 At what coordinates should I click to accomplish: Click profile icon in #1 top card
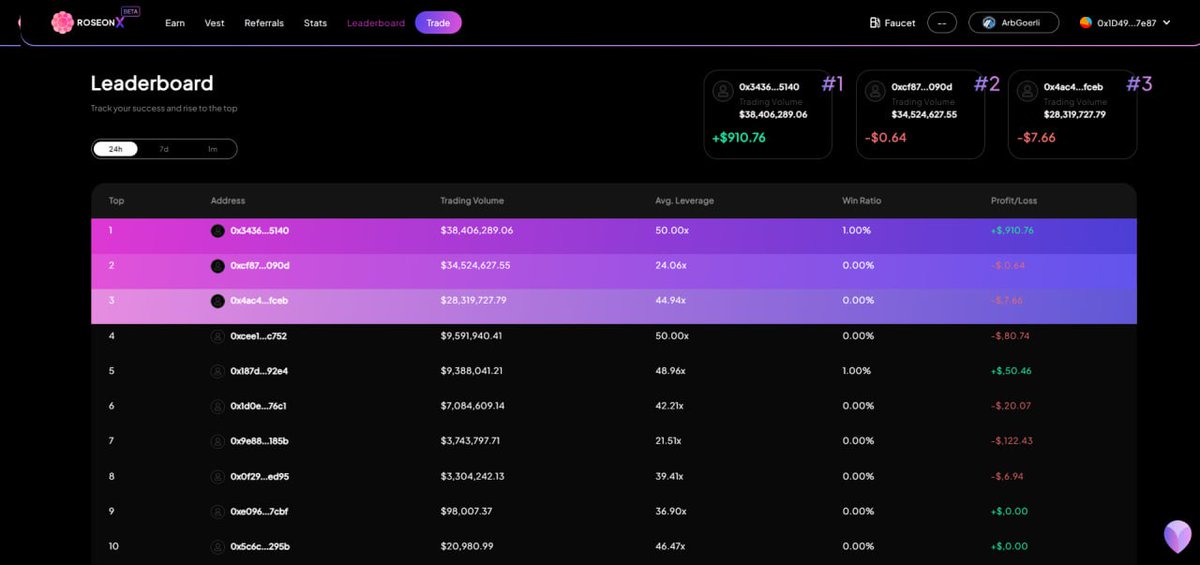point(722,91)
